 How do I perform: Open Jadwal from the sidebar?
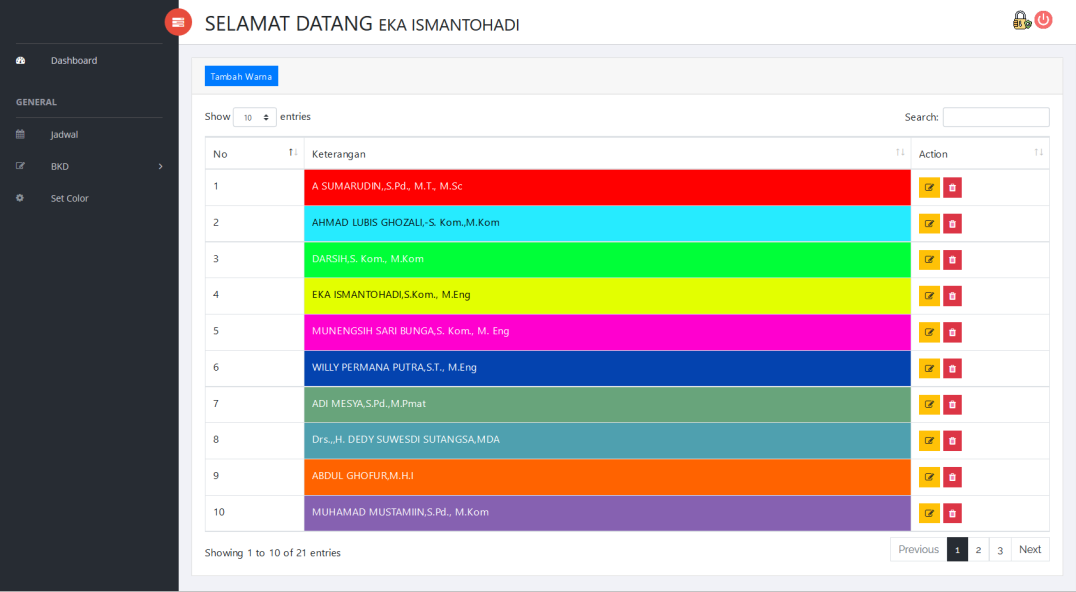64,134
